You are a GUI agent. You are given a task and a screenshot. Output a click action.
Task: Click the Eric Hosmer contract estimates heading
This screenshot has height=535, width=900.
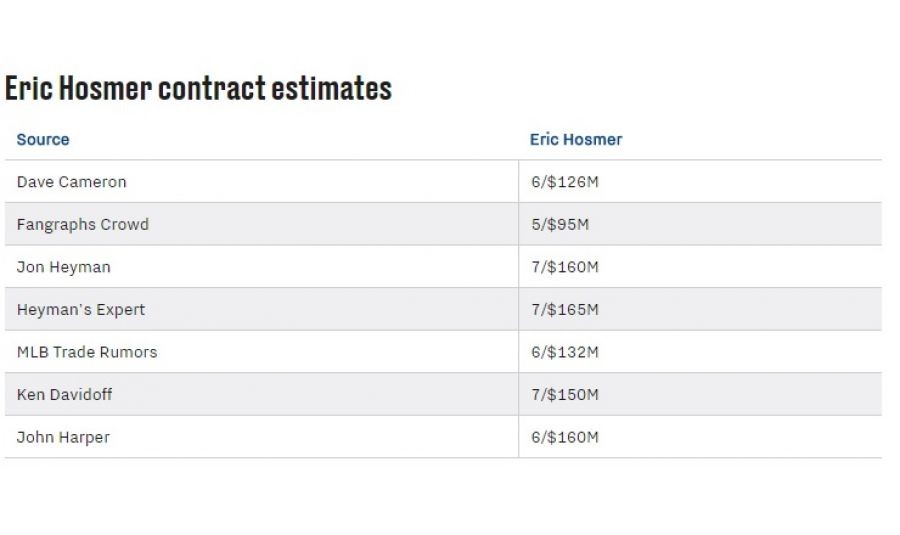point(198,89)
